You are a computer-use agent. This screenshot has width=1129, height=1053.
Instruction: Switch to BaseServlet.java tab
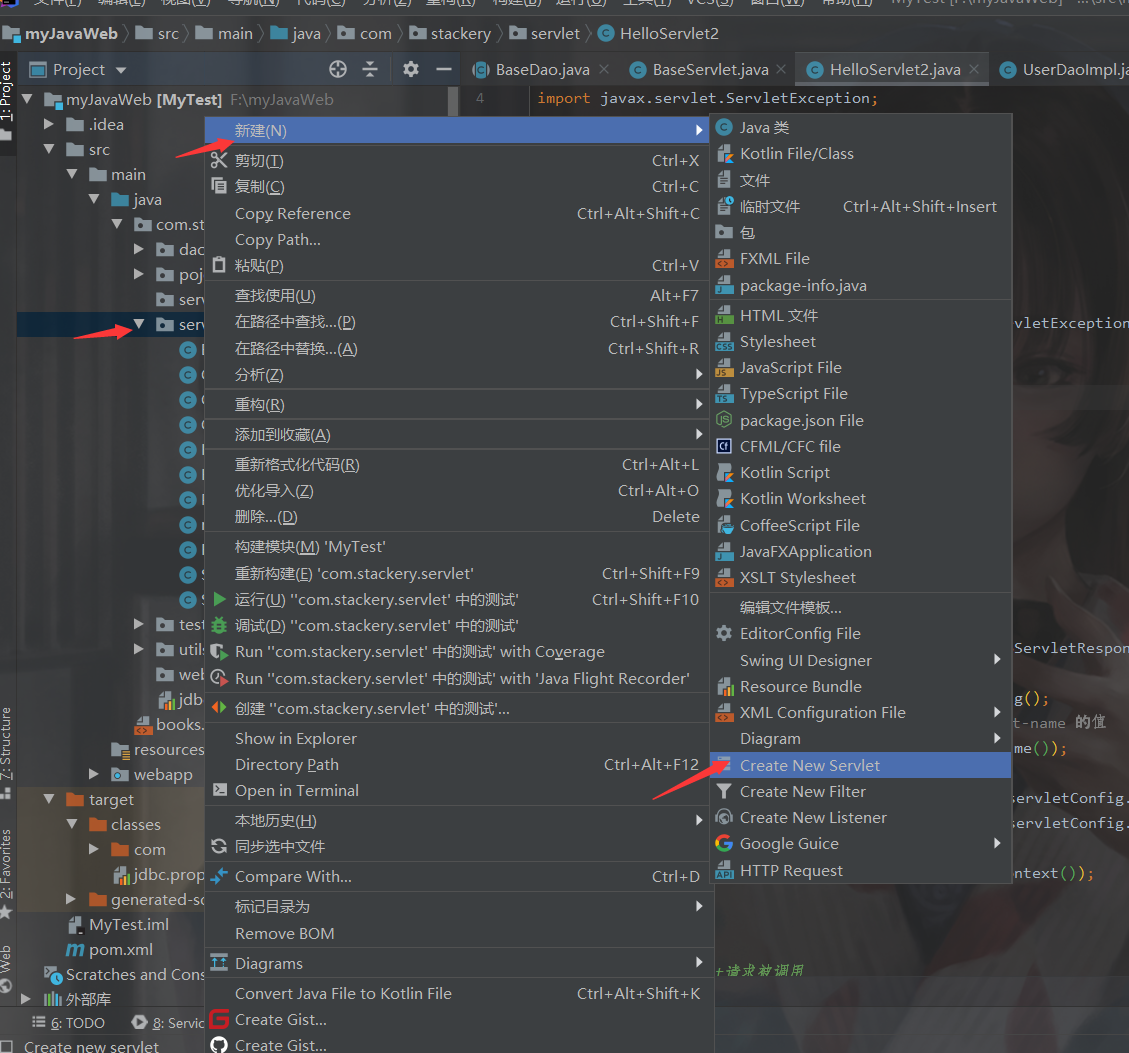[x=709, y=69]
